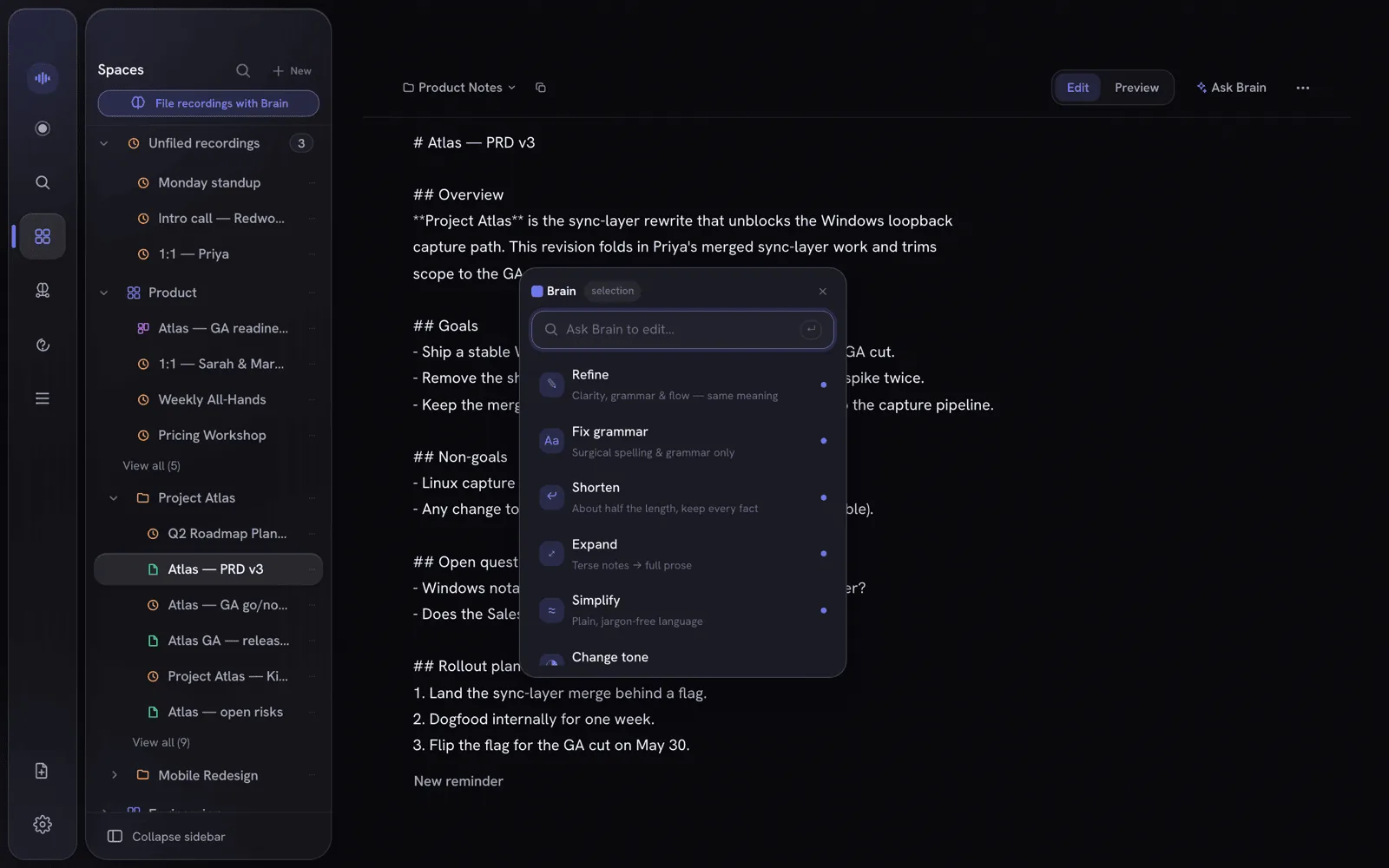
Task: Open the three-line list icon in rail
Action: [x=43, y=398]
